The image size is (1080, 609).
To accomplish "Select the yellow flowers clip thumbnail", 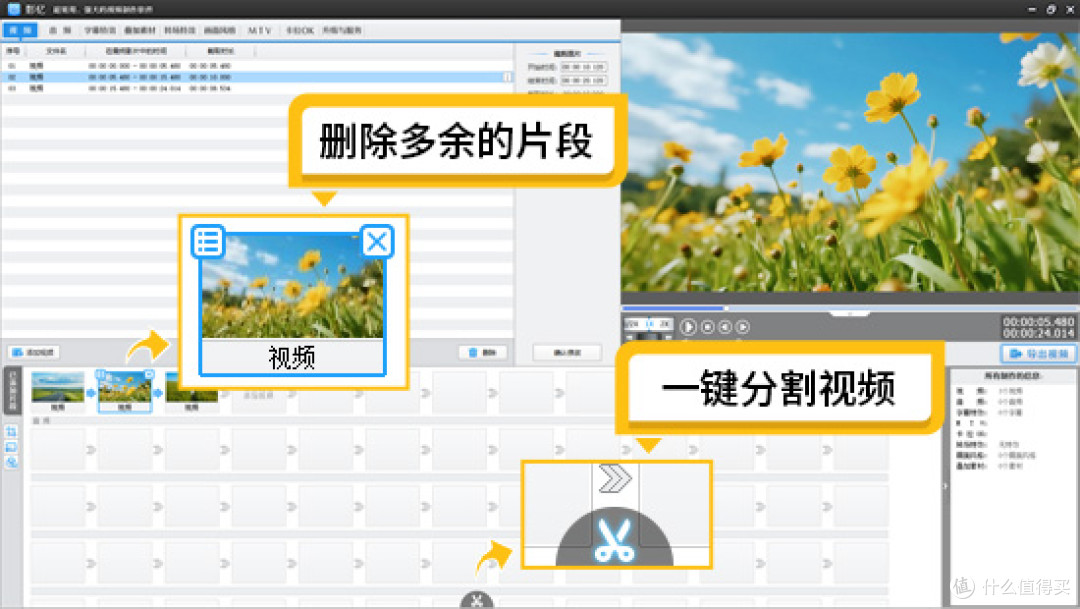I will (125, 391).
